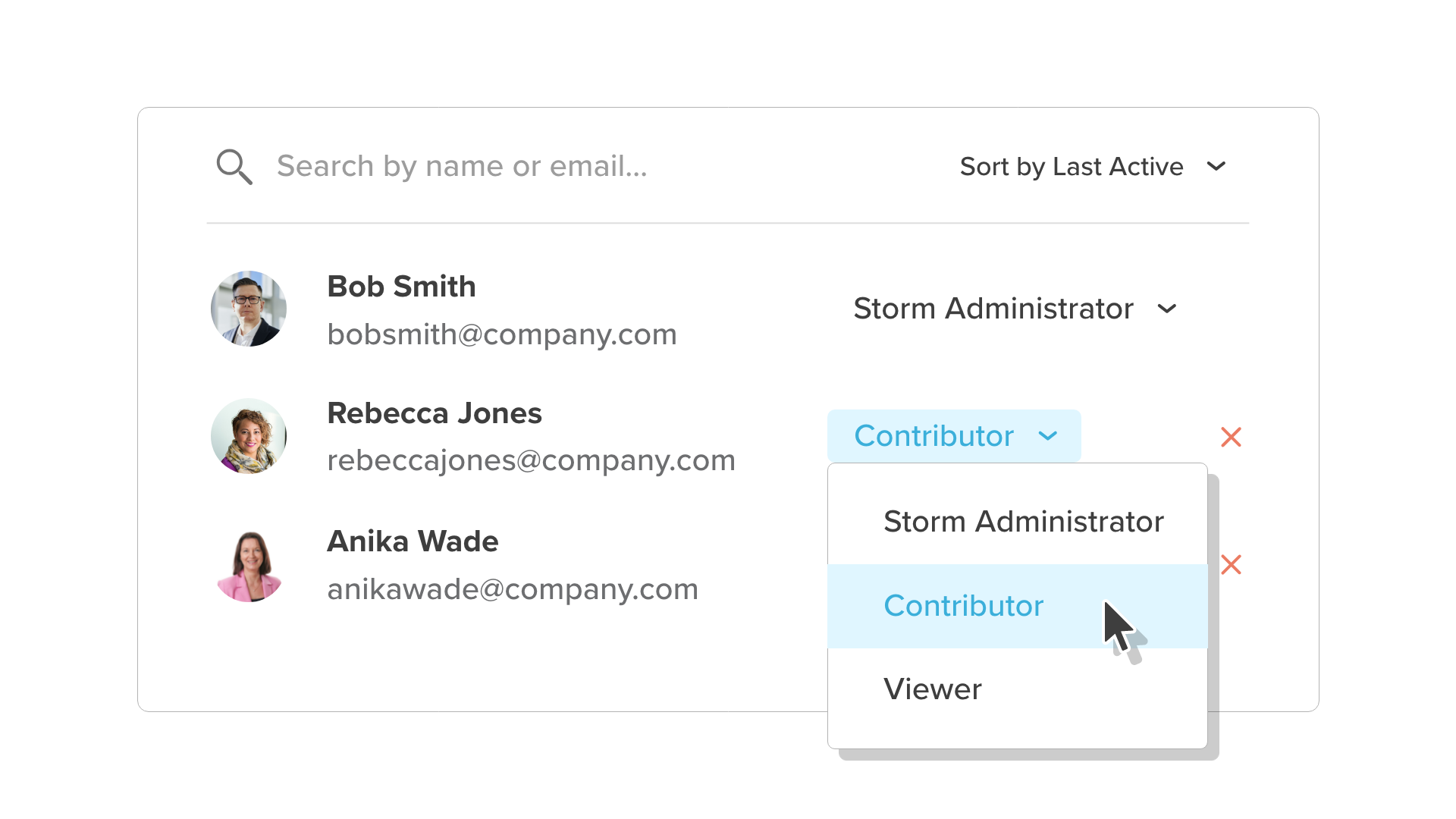Click bobsmith@company.com email address
Screen dimensions: 1456x819
point(502,334)
